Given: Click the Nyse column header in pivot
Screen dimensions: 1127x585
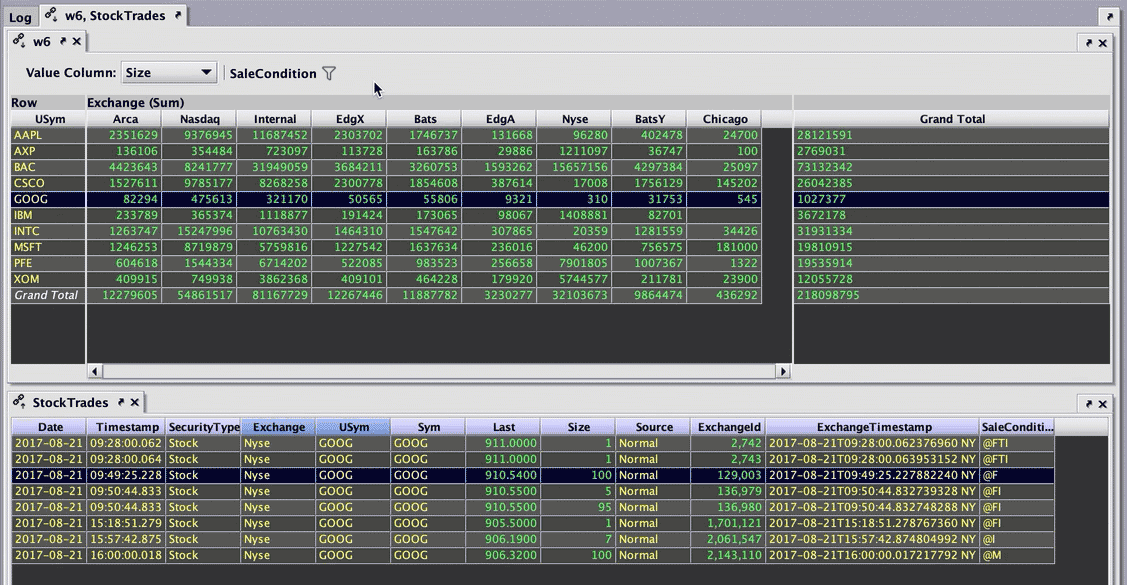Looking at the screenshot, I should pos(574,119).
